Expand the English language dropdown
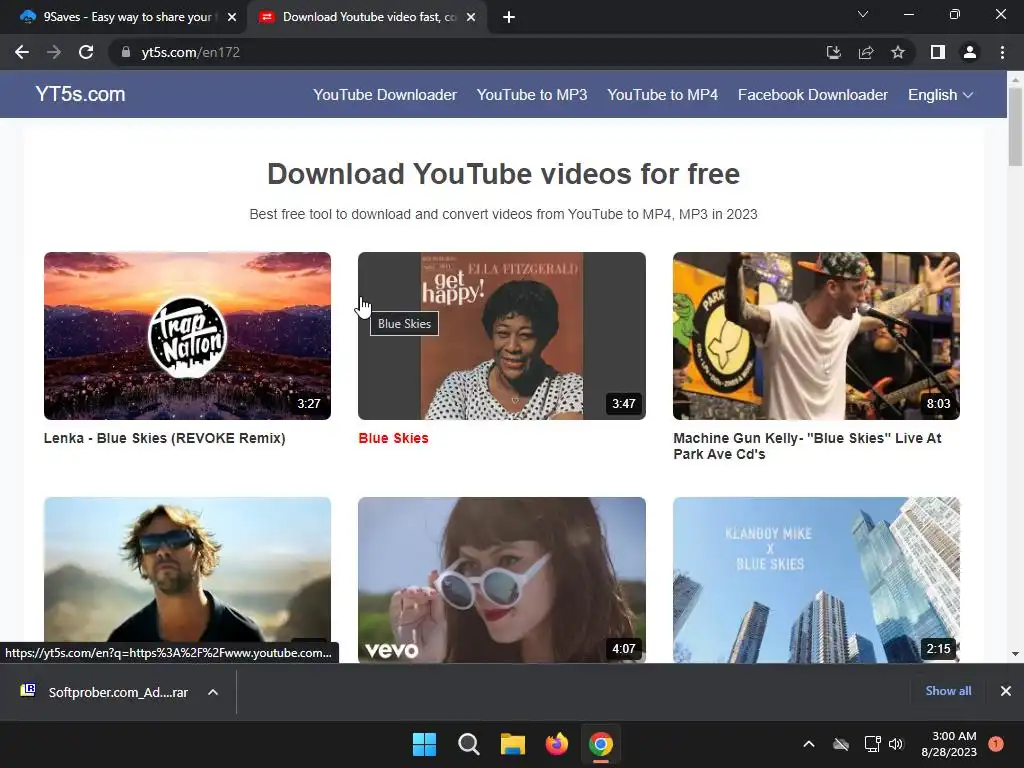This screenshot has width=1024, height=768. tap(940, 95)
